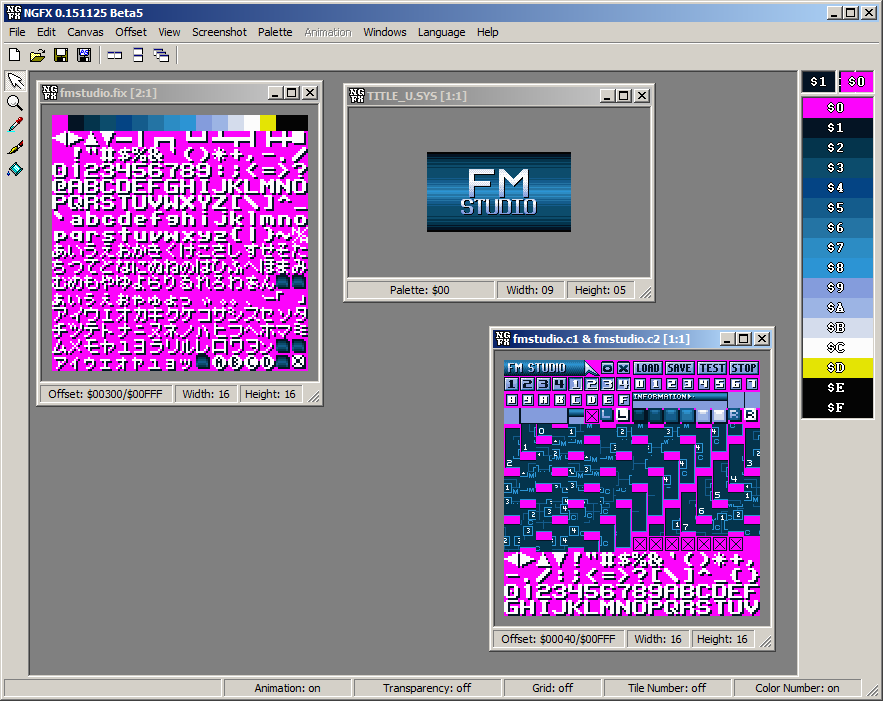The width and height of the screenshot is (883, 701).
Task: Select palette color $5
Action: point(837,208)
